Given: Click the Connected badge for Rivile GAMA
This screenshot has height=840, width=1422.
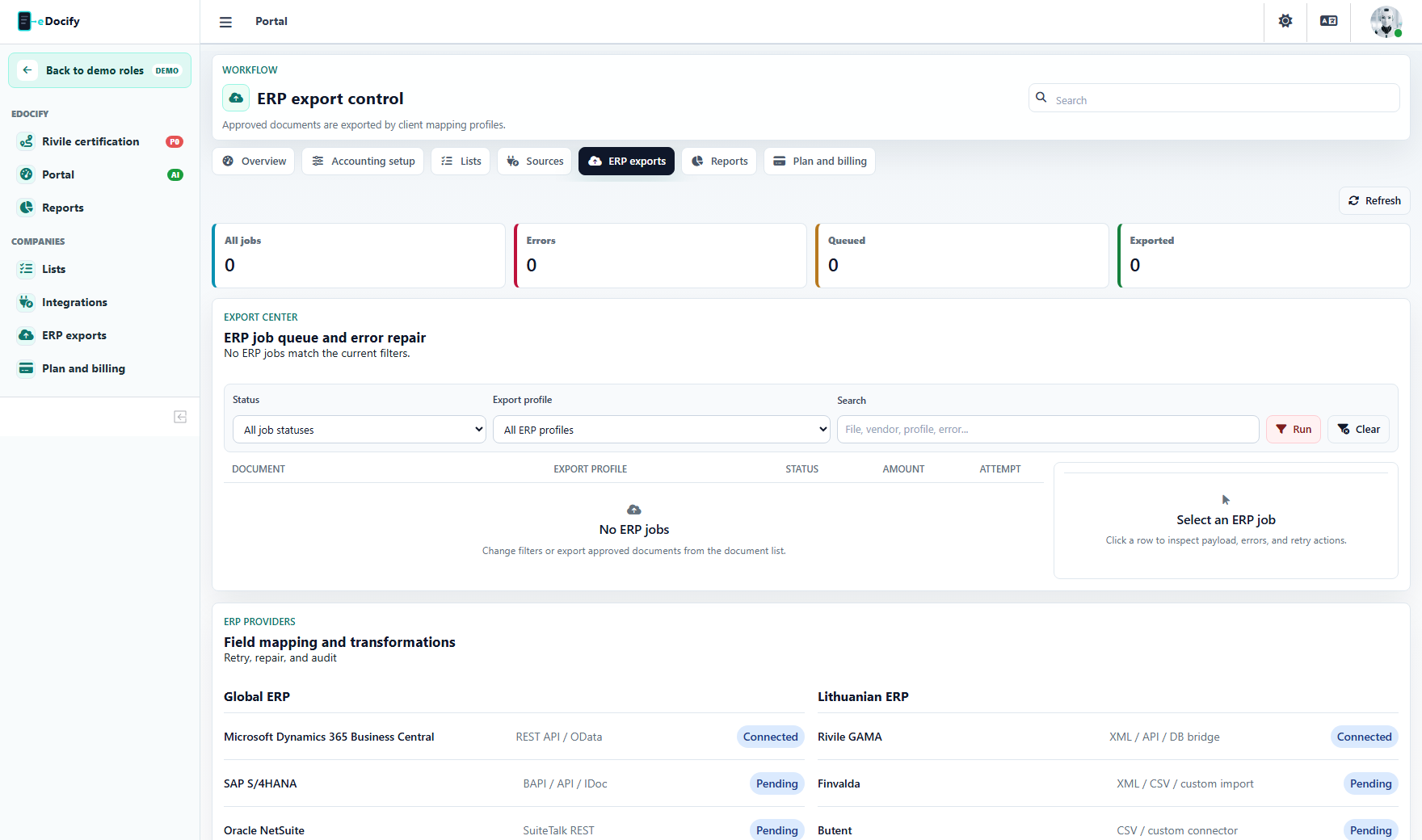Looking at the screenshot, I should tap(1365, 737).
